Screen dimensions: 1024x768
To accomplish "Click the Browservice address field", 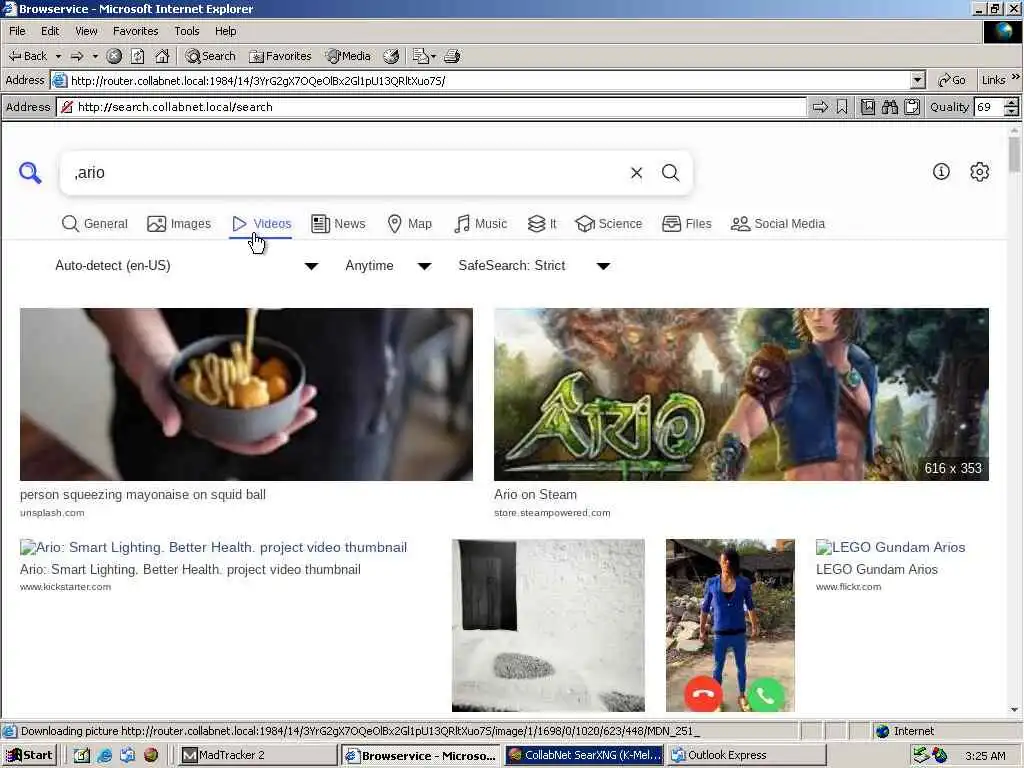I will [431, 107].
